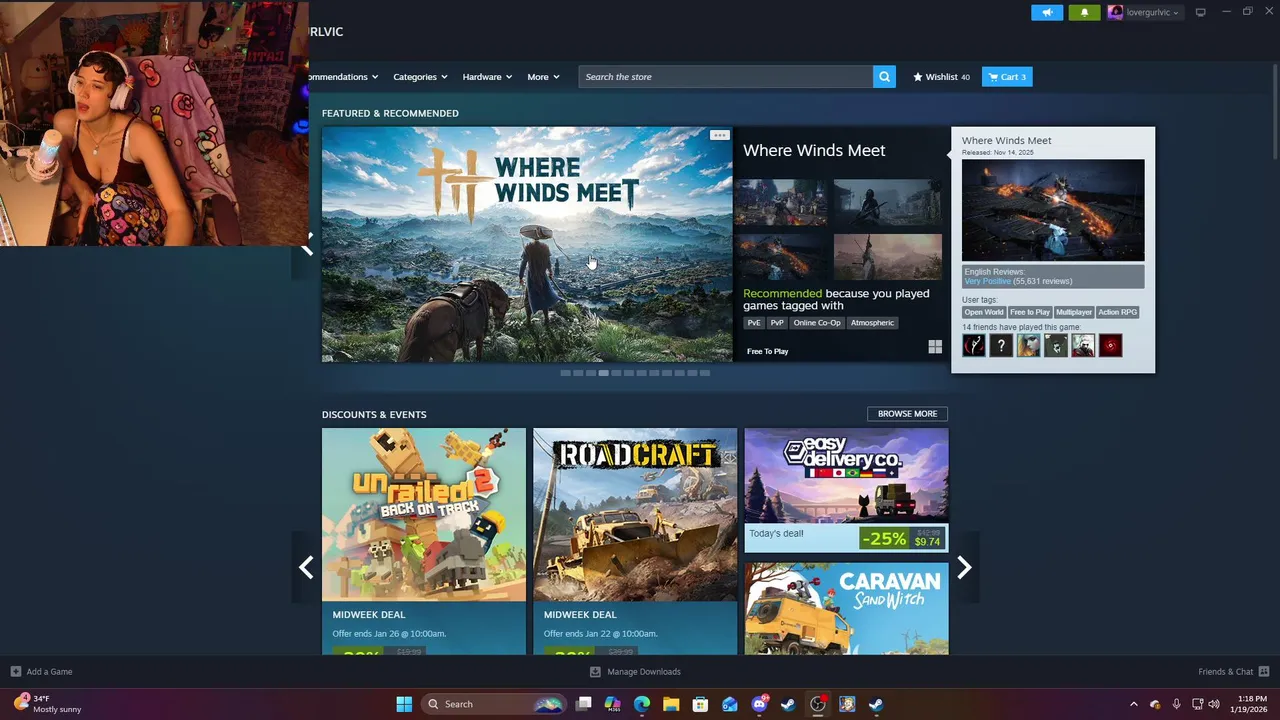Click Very Positive reviews link
The image size is (1280, 720).
[x=987, y=281]
